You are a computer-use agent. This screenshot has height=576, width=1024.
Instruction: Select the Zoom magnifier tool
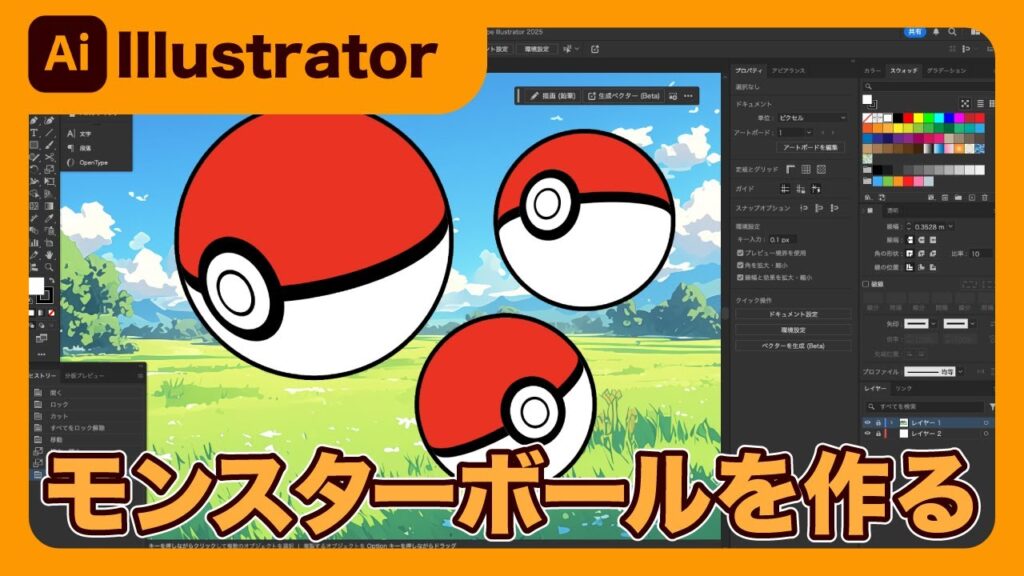point(49,267)
